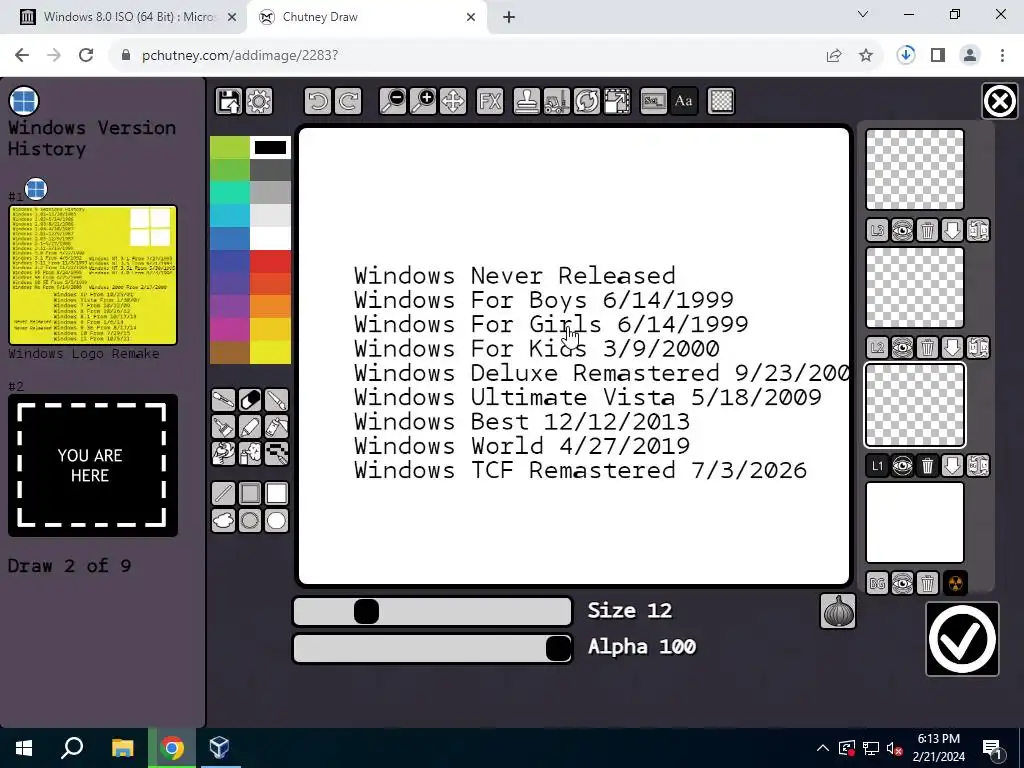This screenshot has width=1024, height=768.
Task: Open the FX effects menu
Action: pyautogui.click(x=490, y=101)
